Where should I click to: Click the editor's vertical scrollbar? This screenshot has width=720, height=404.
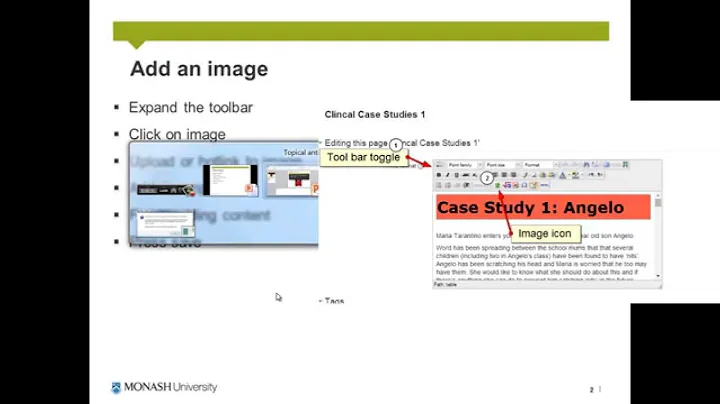pyautogui.click(x=658, y=235)
